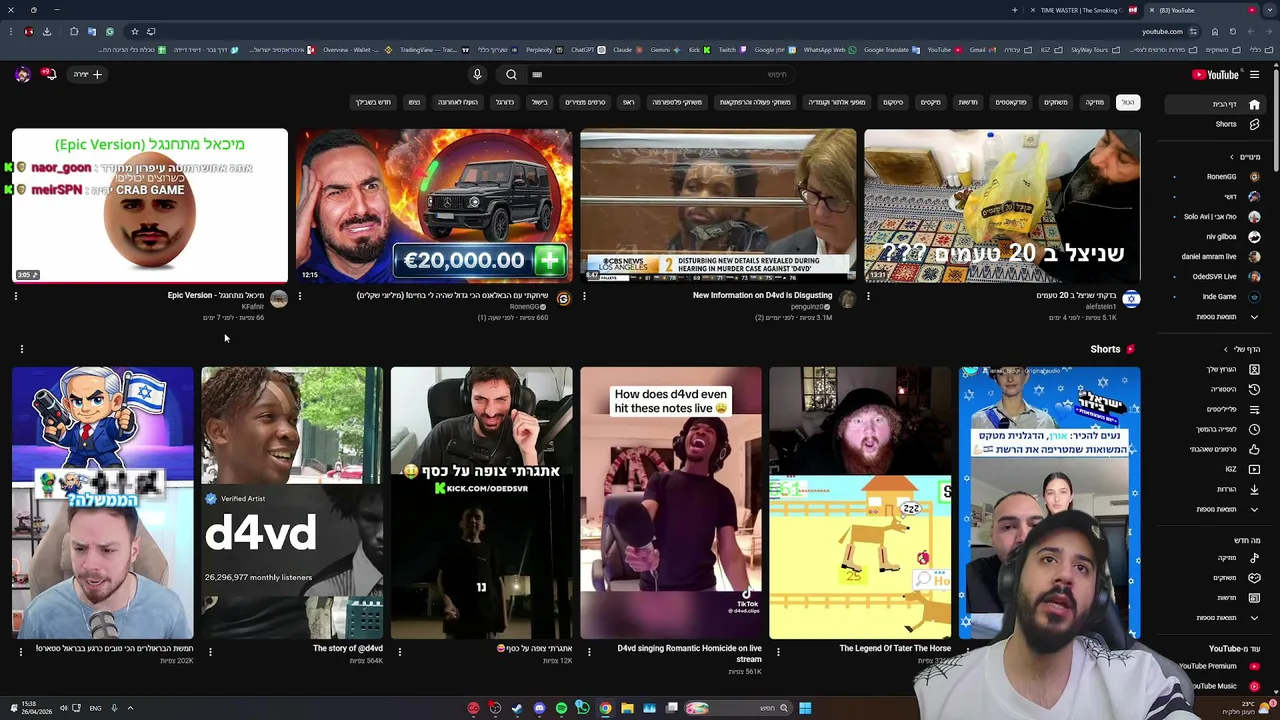Open 'The Legend Of Tater The Horse' short
Viewport: 1280px width, 720px height.
860,503
